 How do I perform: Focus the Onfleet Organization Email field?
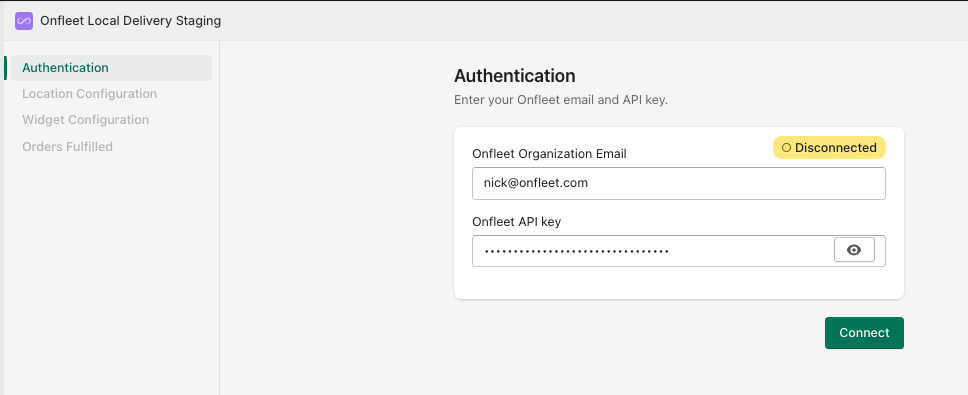678,183
